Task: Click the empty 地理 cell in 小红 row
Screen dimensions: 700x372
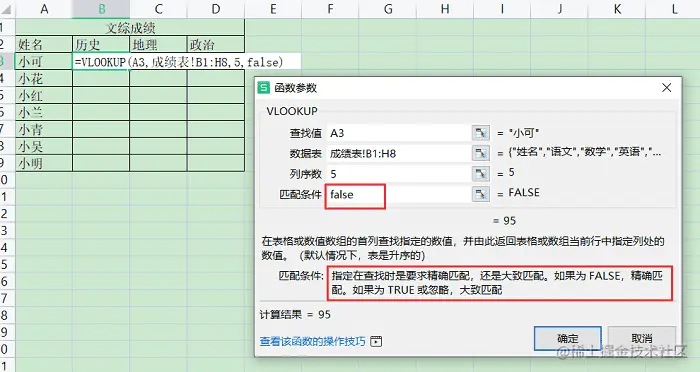Action: click(x=158, y=96)
